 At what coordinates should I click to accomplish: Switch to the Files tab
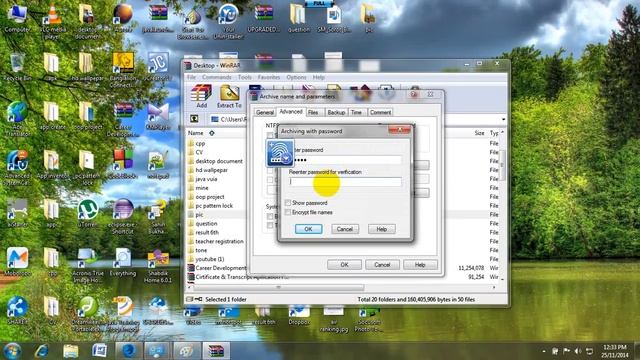pyautogui.click(x=313, y=112)
